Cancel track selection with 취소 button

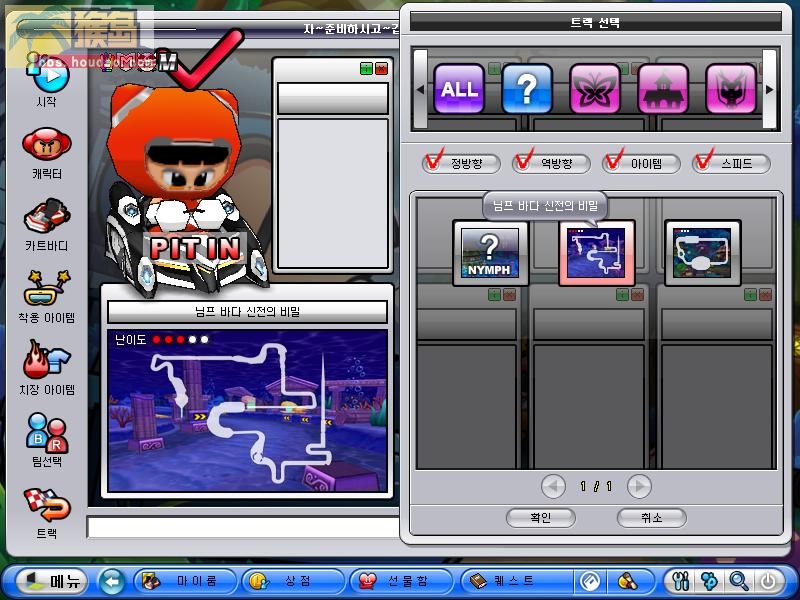click(652, 518)
